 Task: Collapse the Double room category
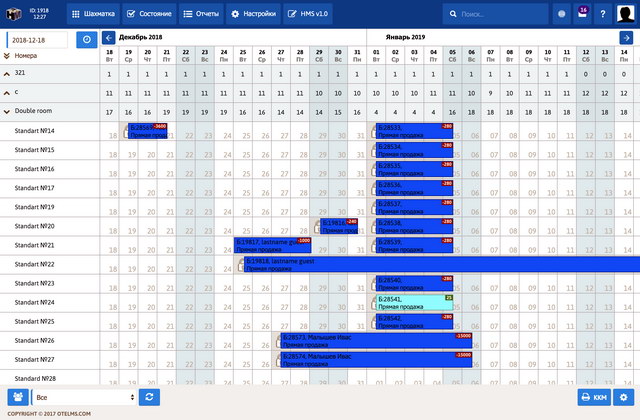pyautogui.click(x=7, y=111)
